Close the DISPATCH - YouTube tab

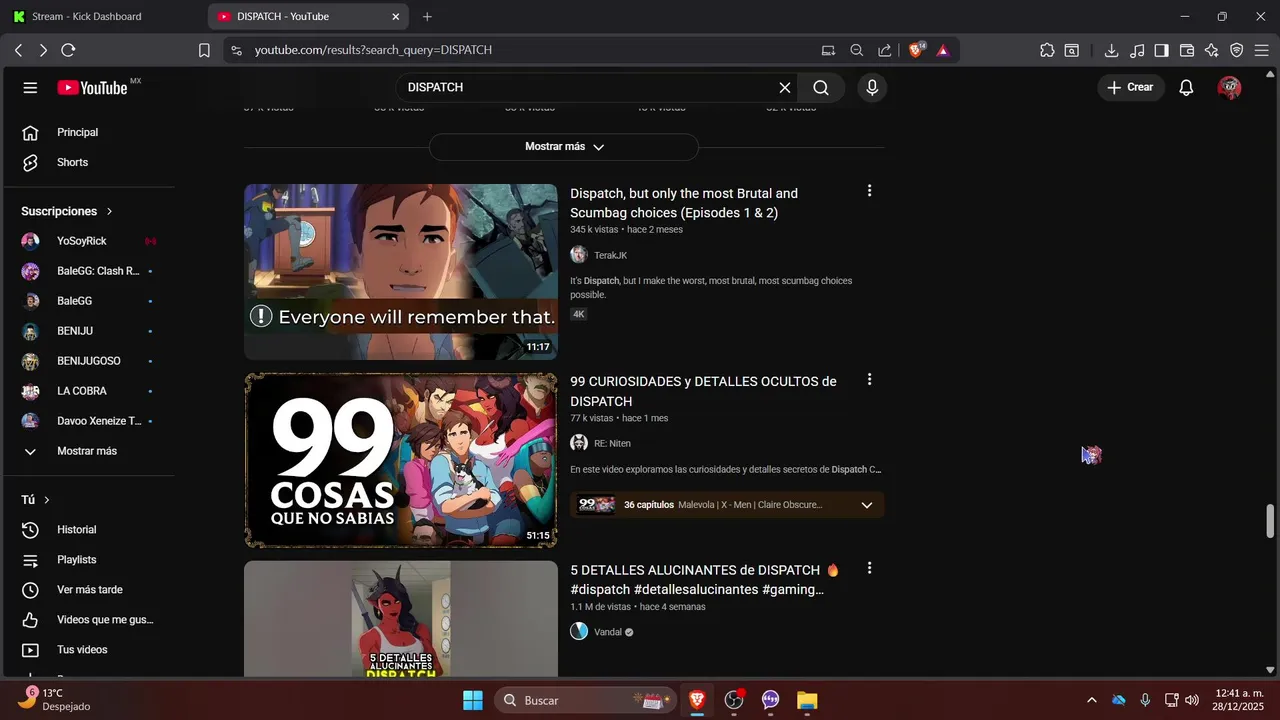tap(395, 17)
